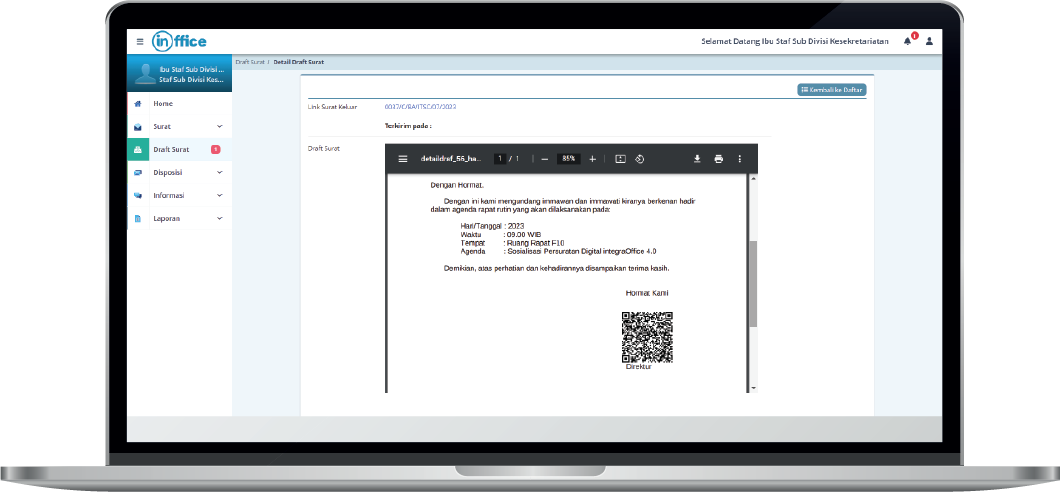Zoom out the PDF with minus button

(545, 158)
